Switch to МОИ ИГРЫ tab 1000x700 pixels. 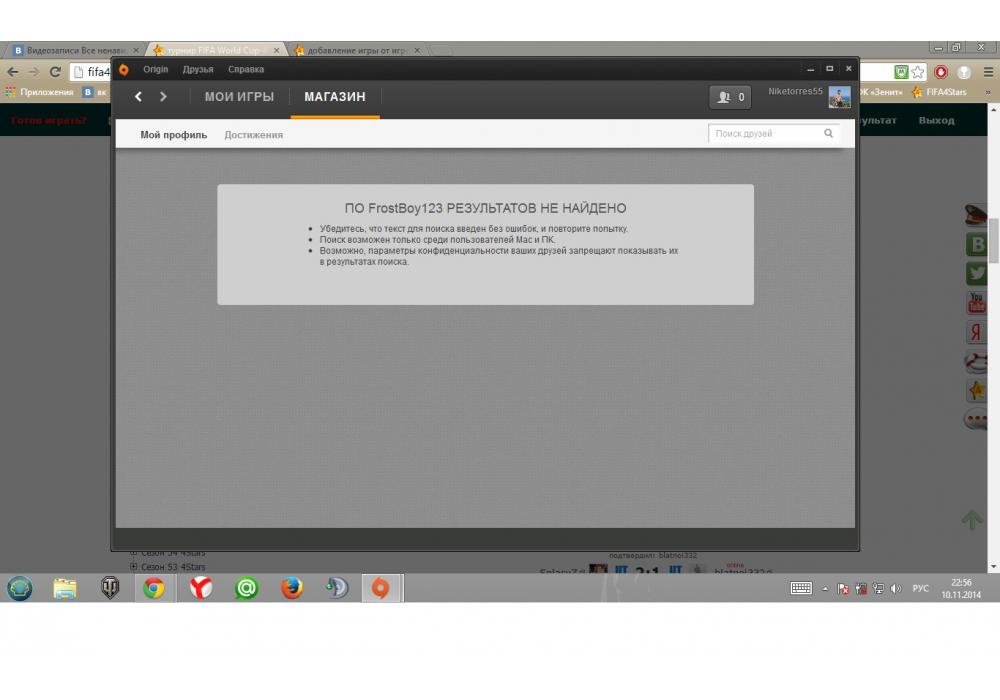pyautogui.click(x=239, y=97)
